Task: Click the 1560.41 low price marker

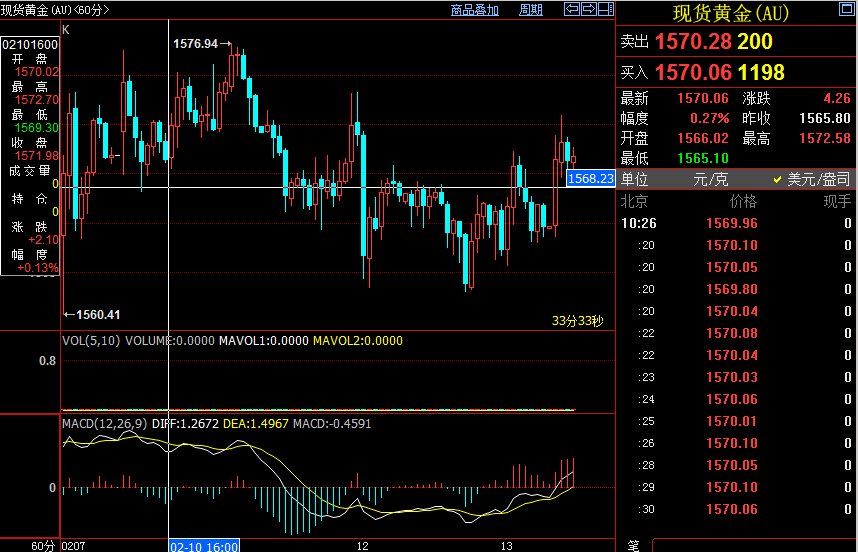Action: point(92,314)
